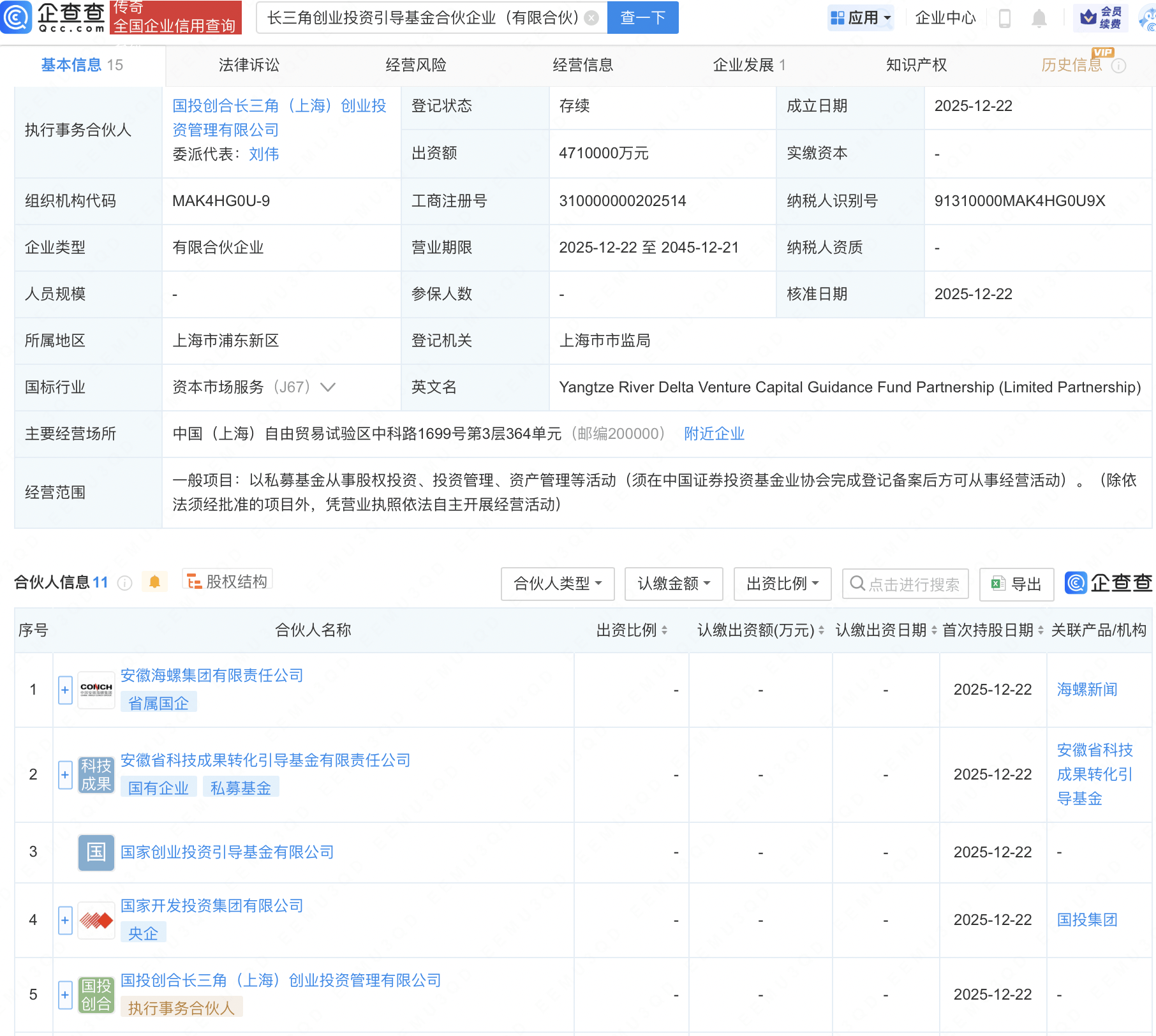Click the magnifier icon in partner search box
1156x1036 pixels.
pyautogui.click(x=857, y=583)
